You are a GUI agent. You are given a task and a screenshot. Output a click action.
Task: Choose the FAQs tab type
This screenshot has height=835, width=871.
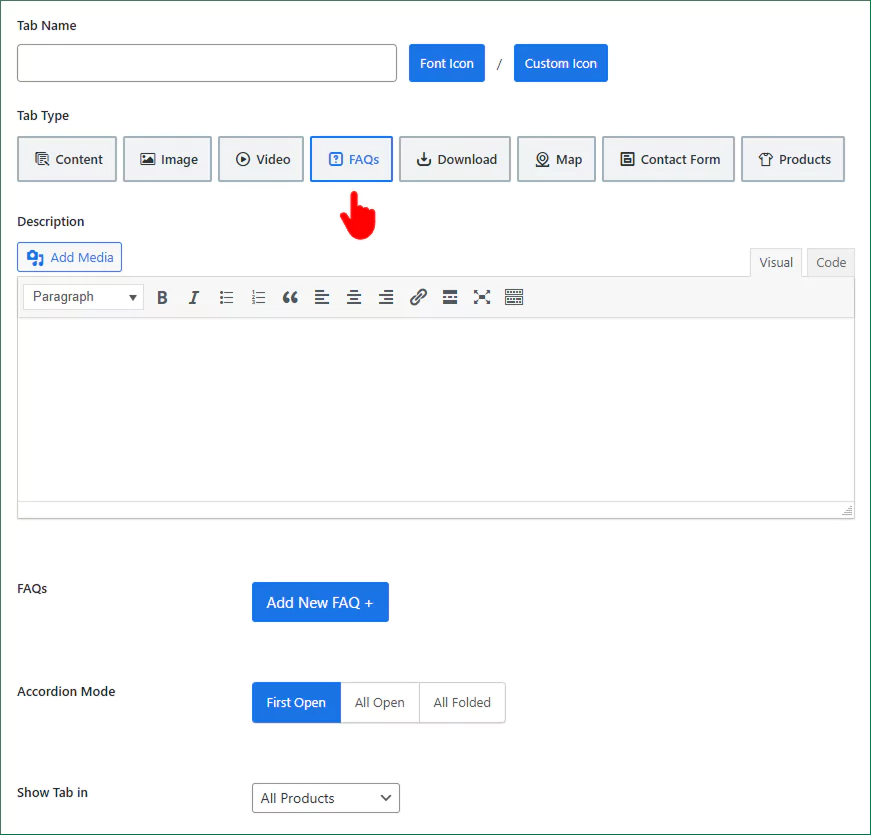click(x=352, y=159)
